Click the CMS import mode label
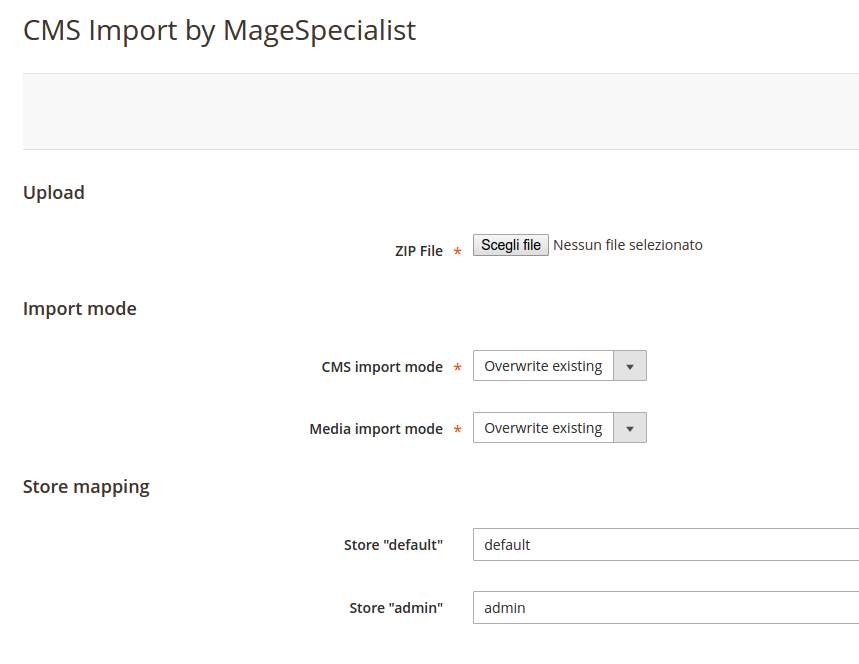 point(382,367)
